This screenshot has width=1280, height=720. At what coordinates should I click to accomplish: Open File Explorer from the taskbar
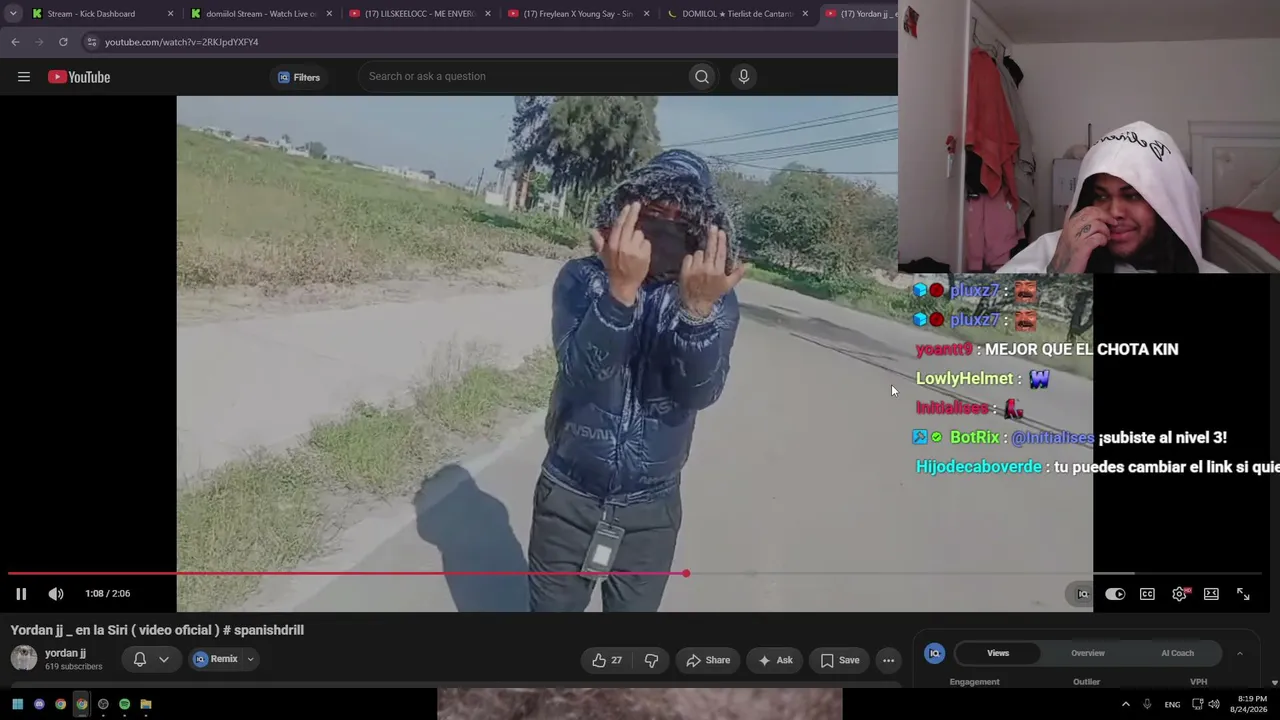(x=145, y=704)
